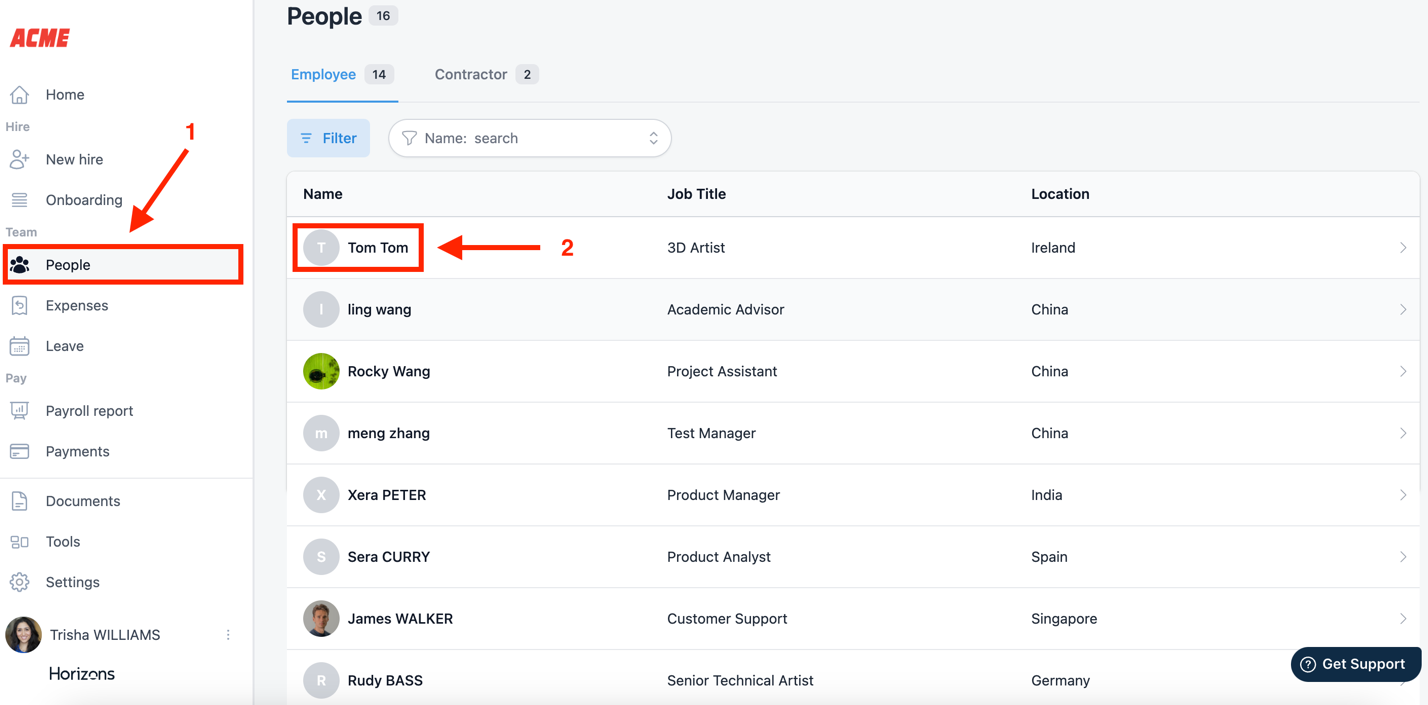The image size is (1428, 705).
Task: Click the Filter button
Action: pos(328,138)
